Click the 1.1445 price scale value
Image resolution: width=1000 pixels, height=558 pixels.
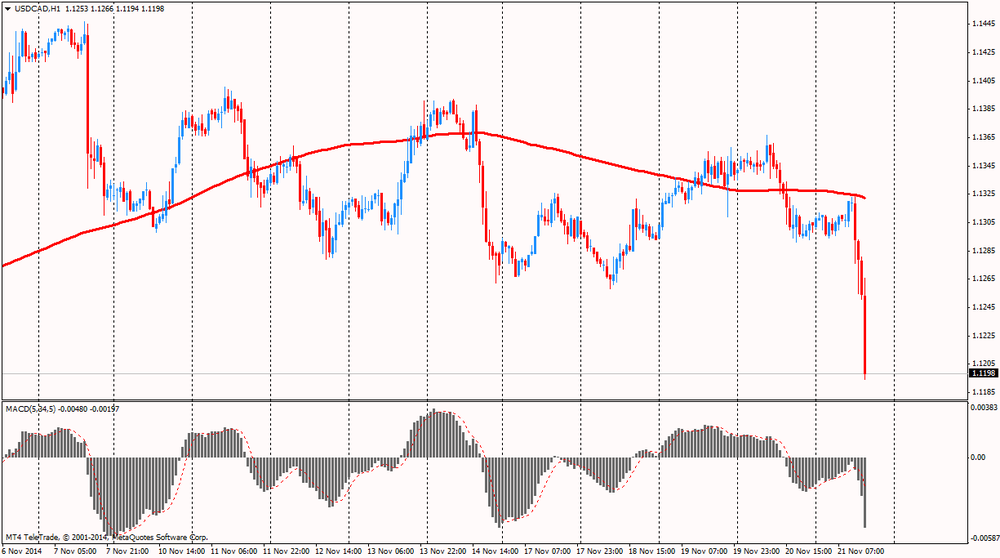click(x=983, y=24)
